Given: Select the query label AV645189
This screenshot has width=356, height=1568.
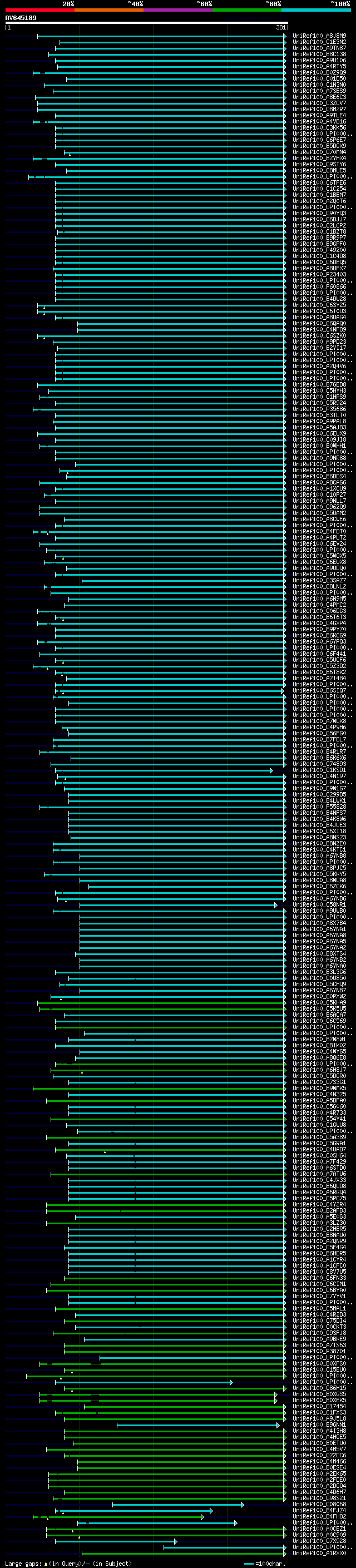Looking at the screenshot, I should coord(21,18).
